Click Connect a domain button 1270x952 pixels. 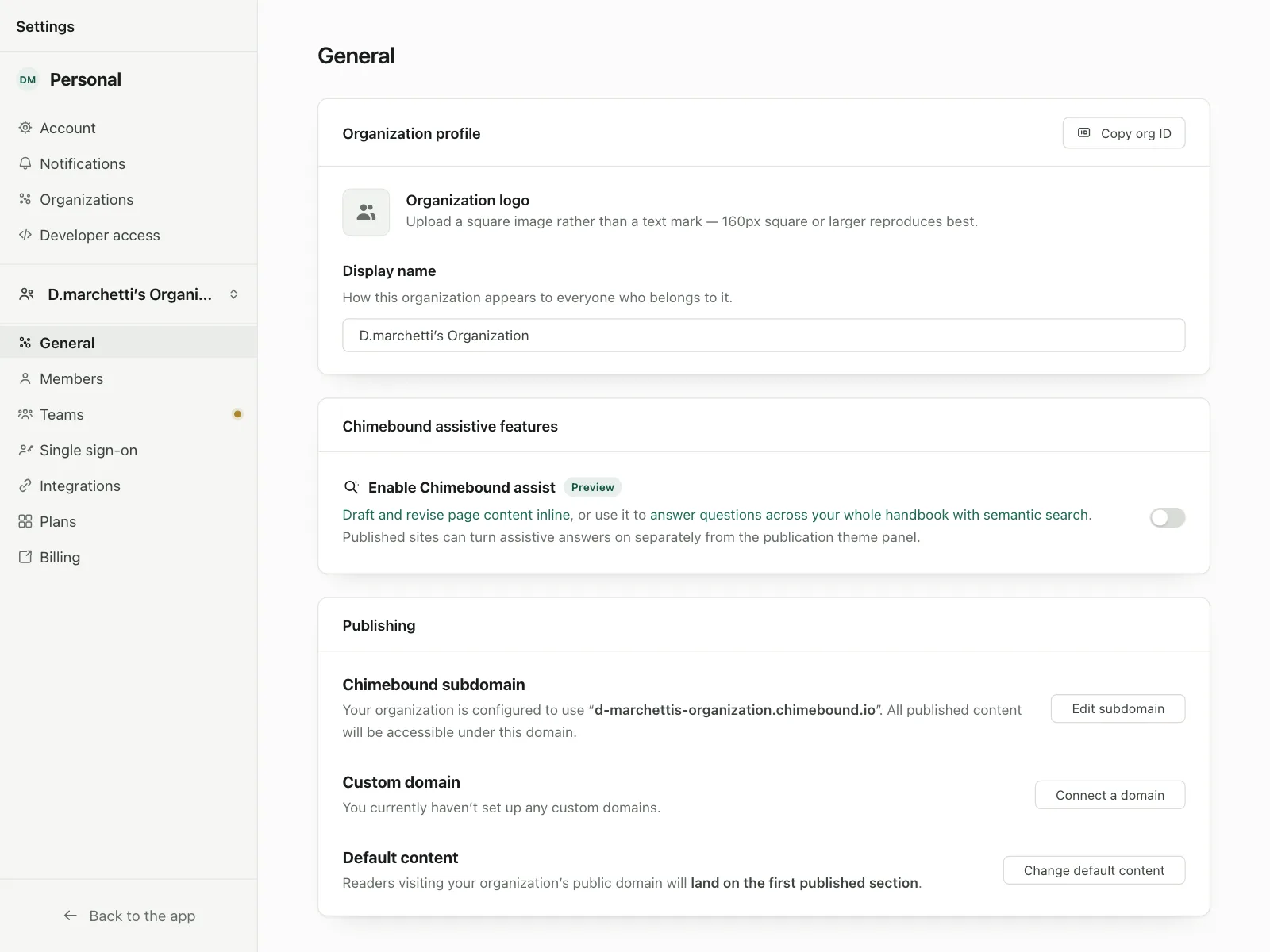click(x=1110, y=795)
